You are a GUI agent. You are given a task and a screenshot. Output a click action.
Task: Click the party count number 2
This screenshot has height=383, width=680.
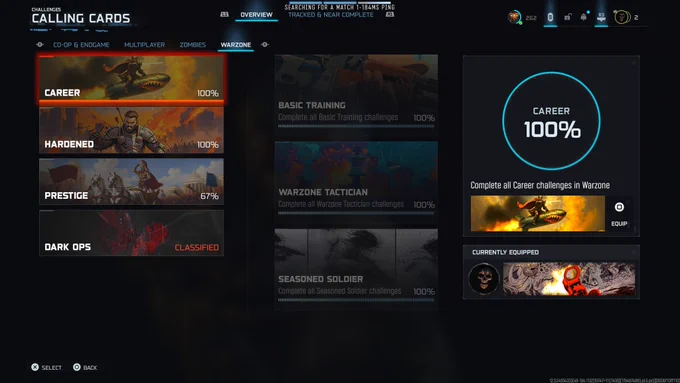point(636,18)
